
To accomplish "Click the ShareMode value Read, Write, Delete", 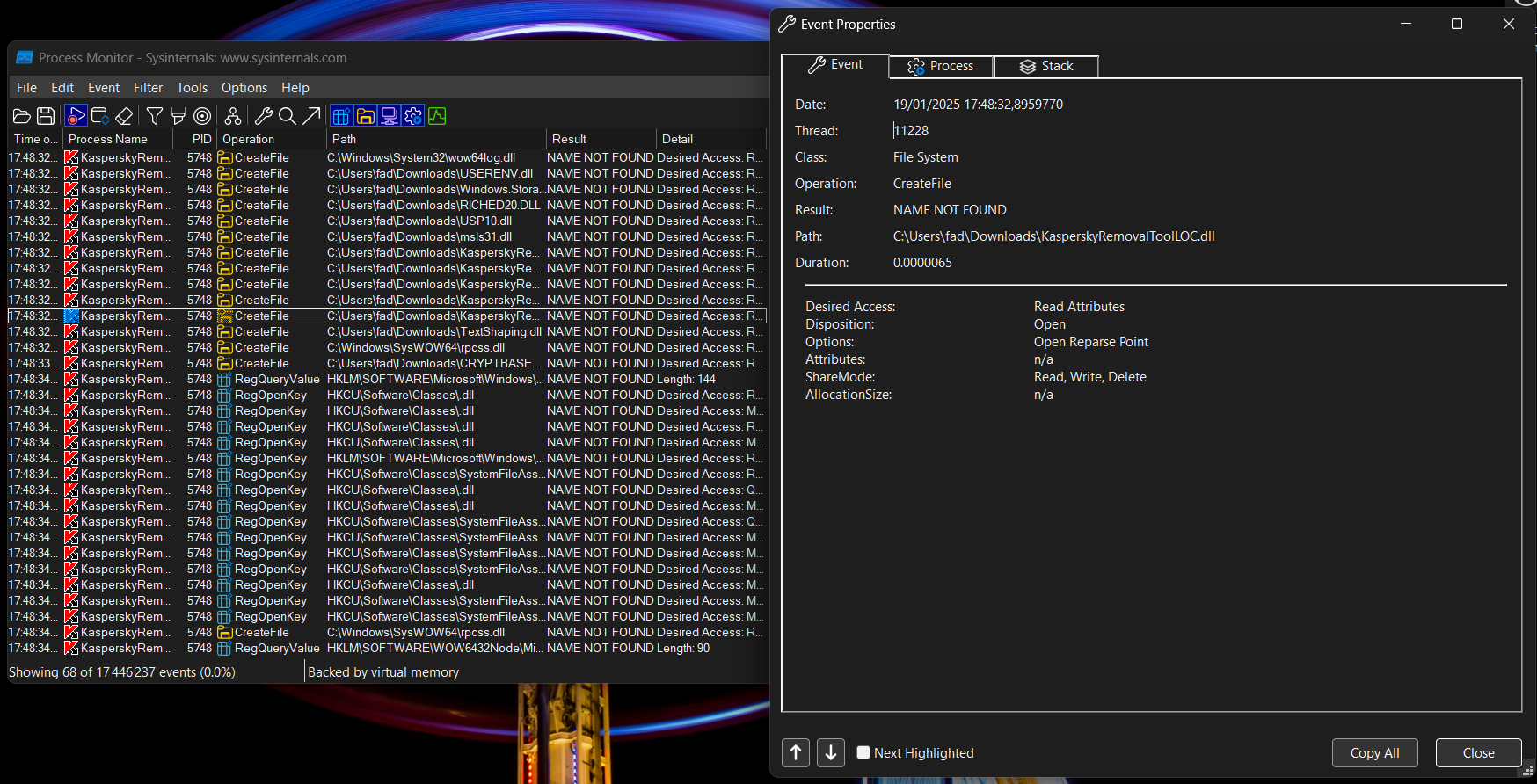I will (x=1090, y=377).
